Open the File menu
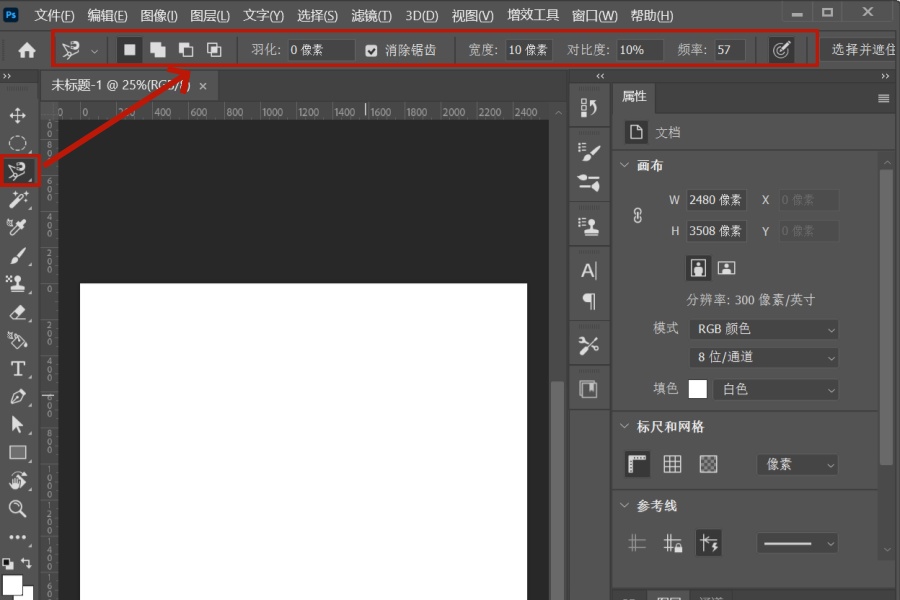The width and height of the screenshot is (900, 600). coord(54,16)
